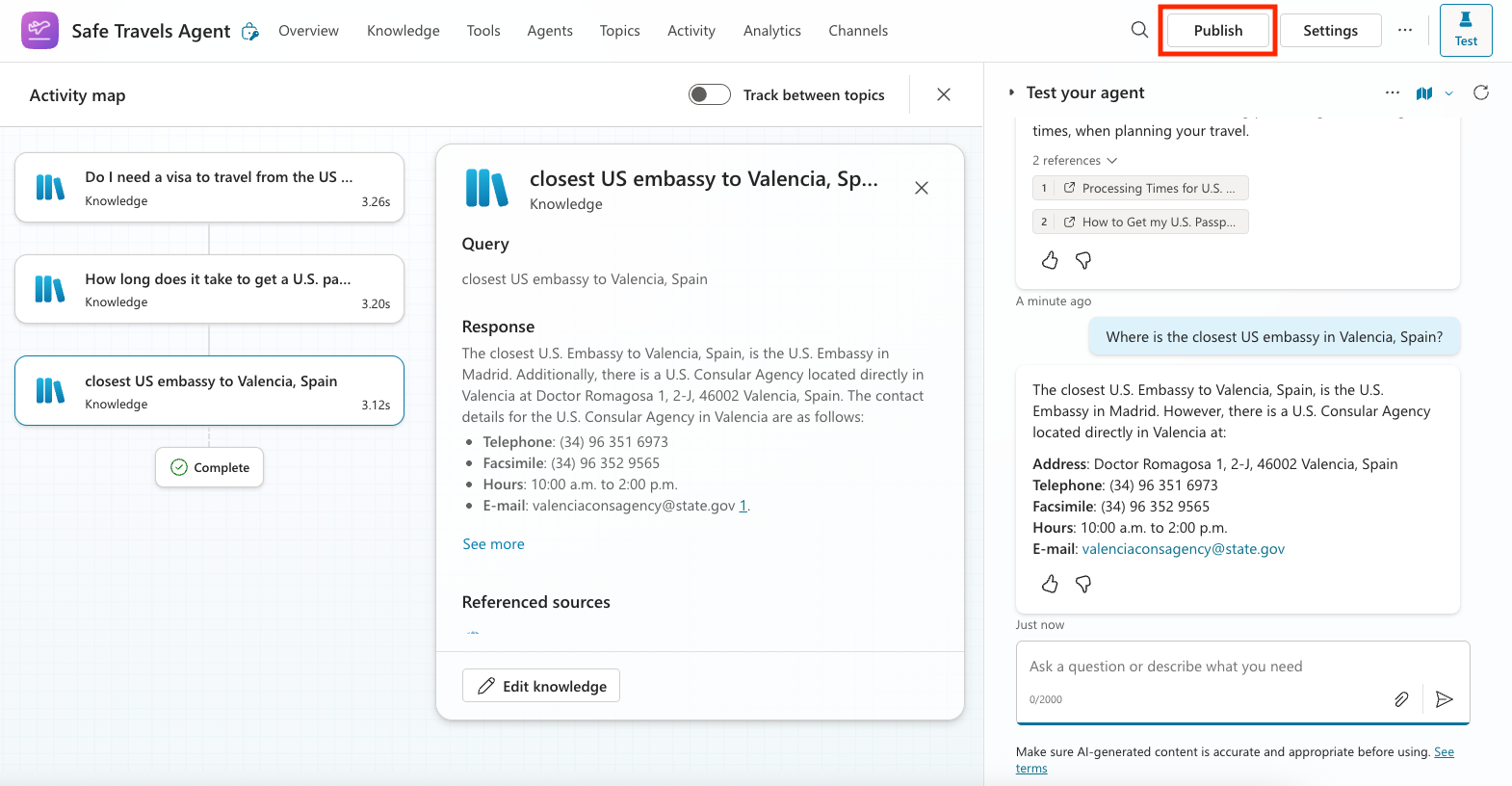Send the message with arrow icon
The width and height of the screenshot is (1512, 786).
1444,699
